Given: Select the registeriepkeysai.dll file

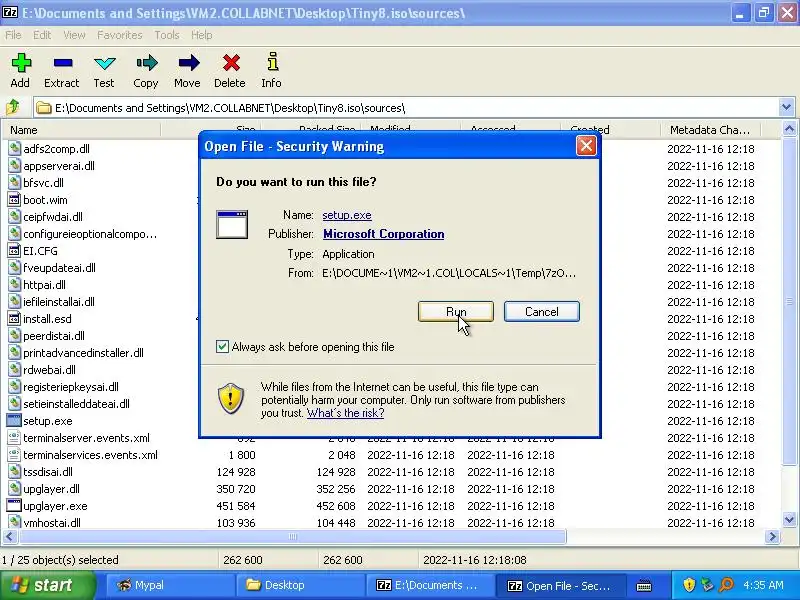Looking at the screenshot, I should (x=71, y=387).
